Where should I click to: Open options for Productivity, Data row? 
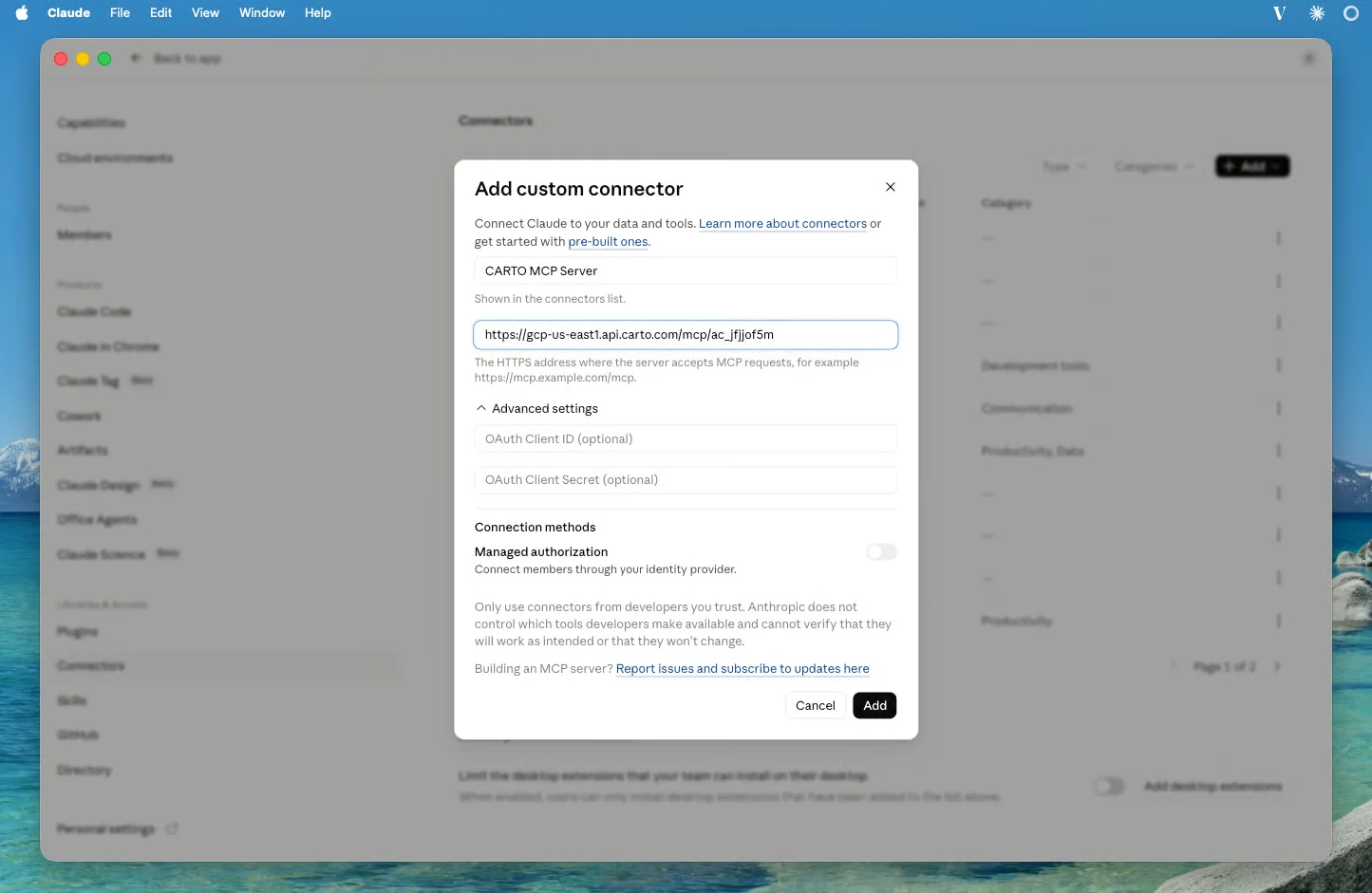[1278, 452]
